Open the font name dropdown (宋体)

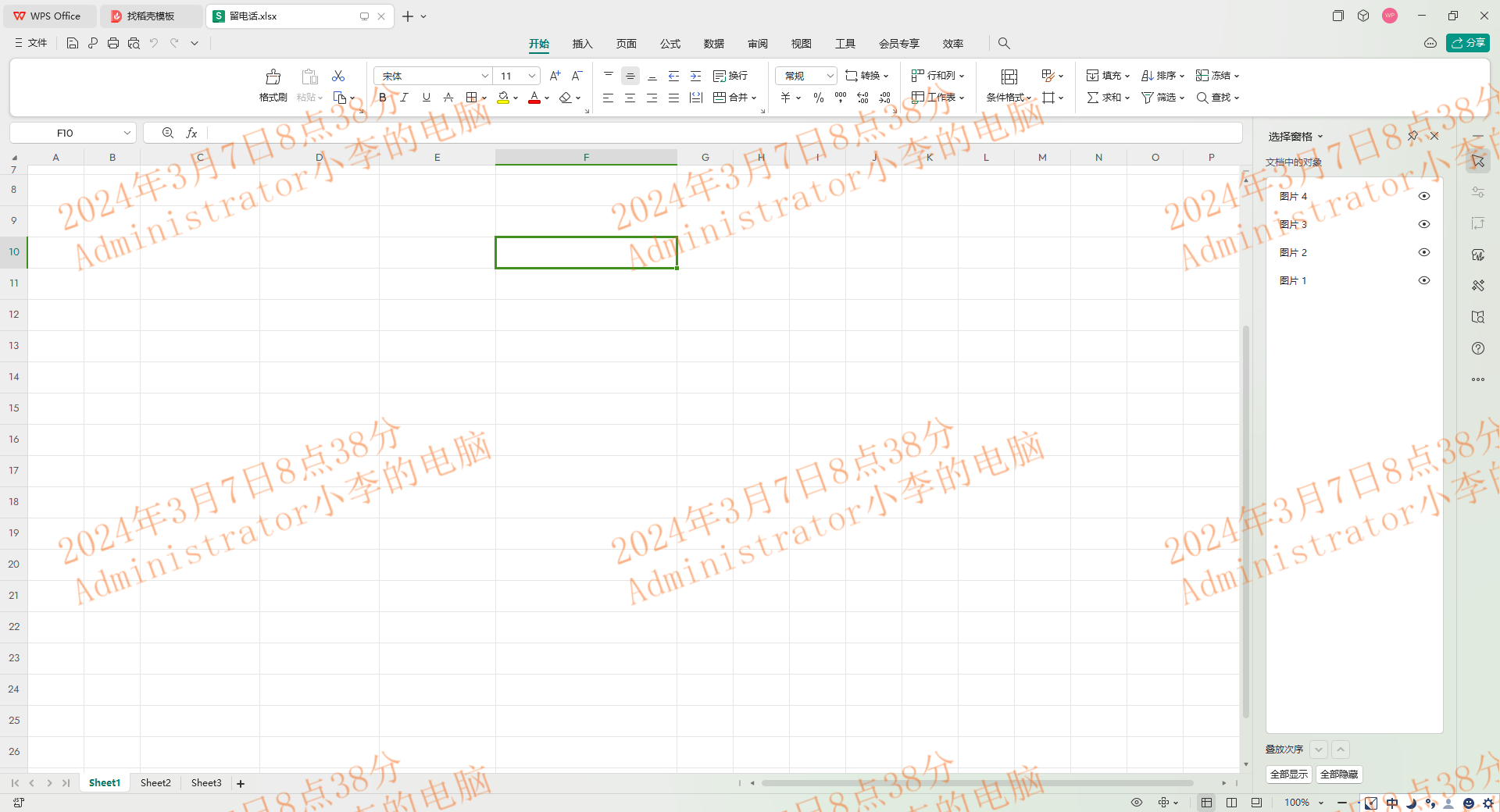pyautogui.click(x=484, y=76)
